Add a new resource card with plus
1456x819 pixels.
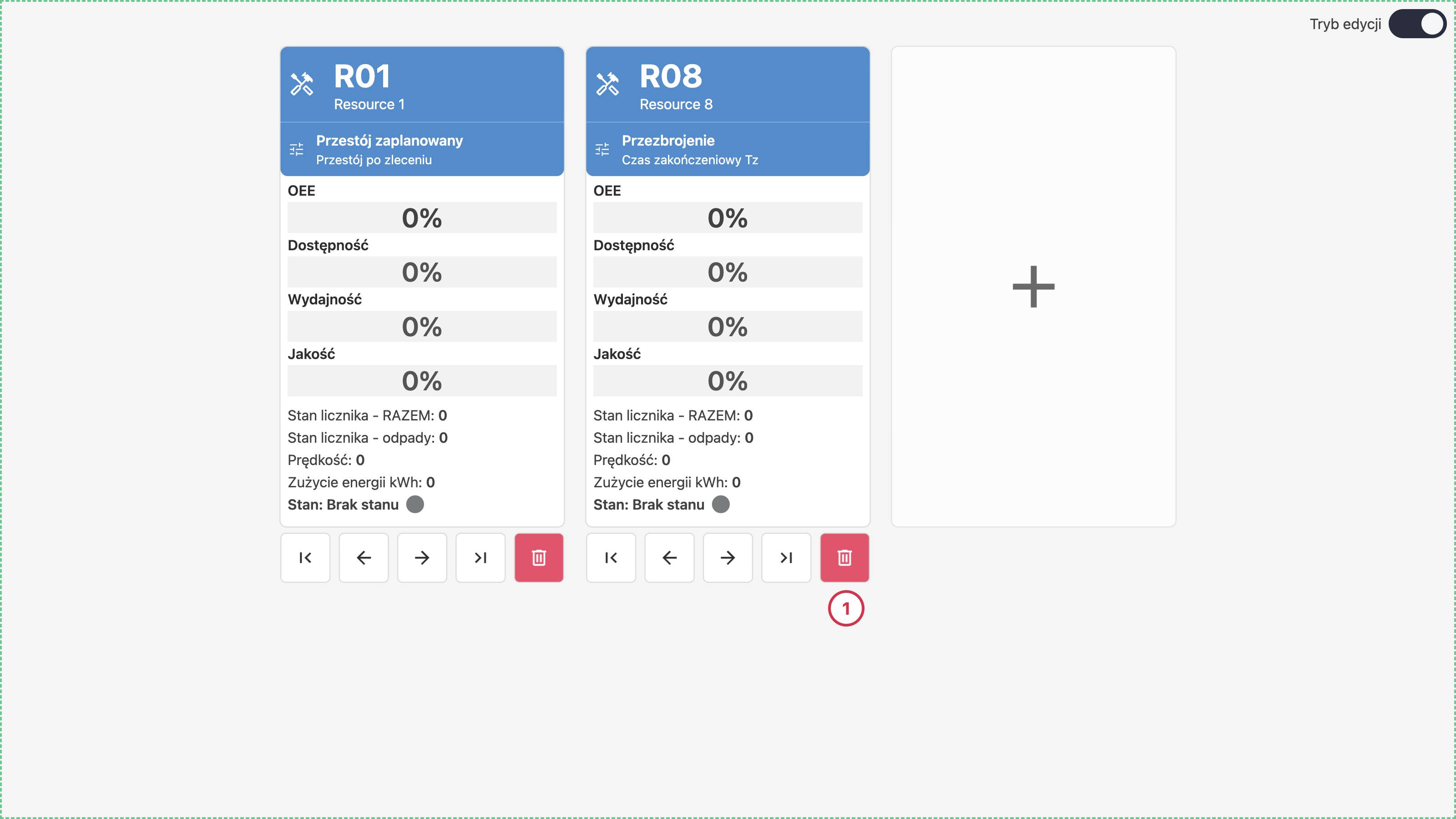[1033, 287]
